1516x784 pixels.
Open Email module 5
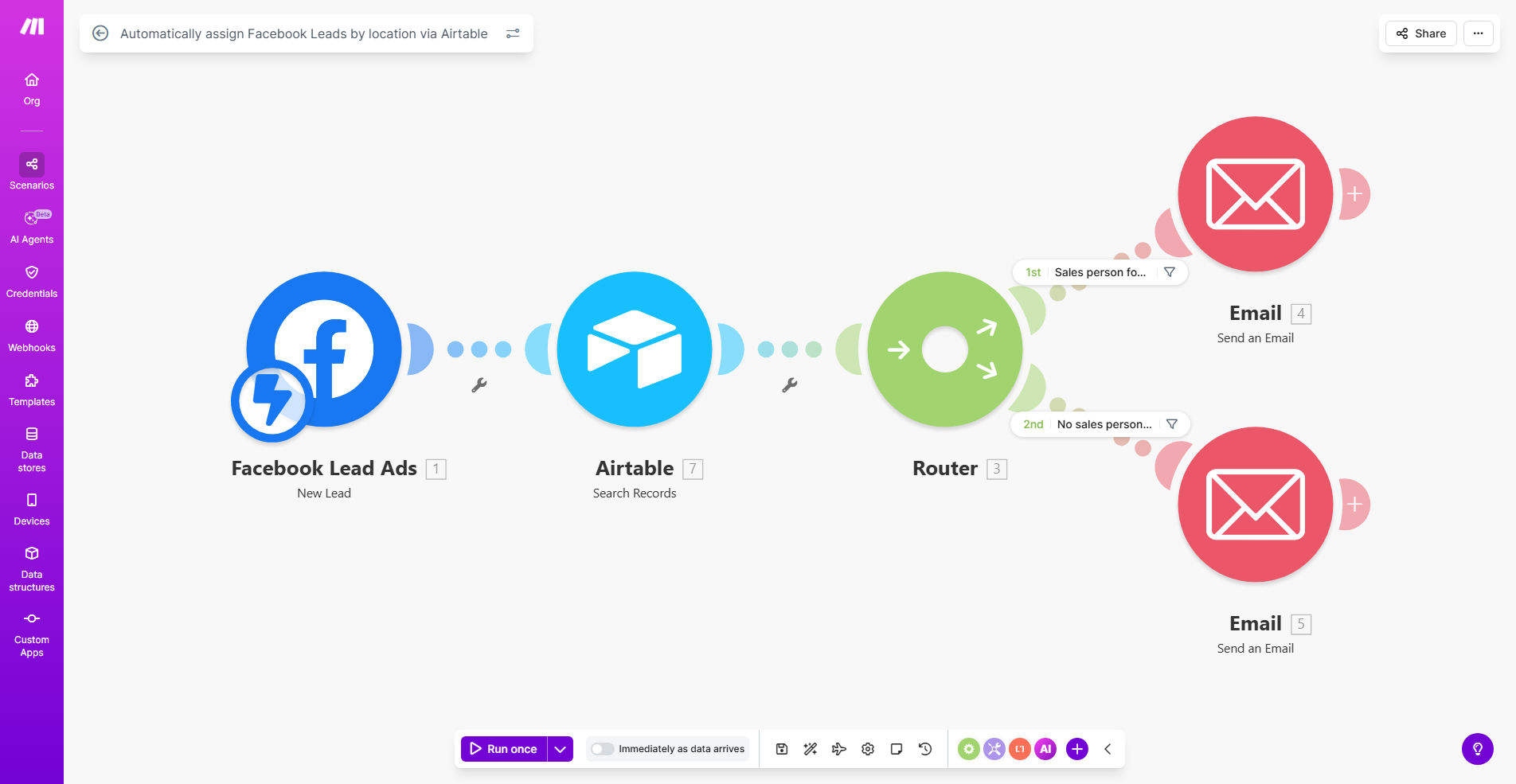pyautogui.click(x=1256, y=505)
